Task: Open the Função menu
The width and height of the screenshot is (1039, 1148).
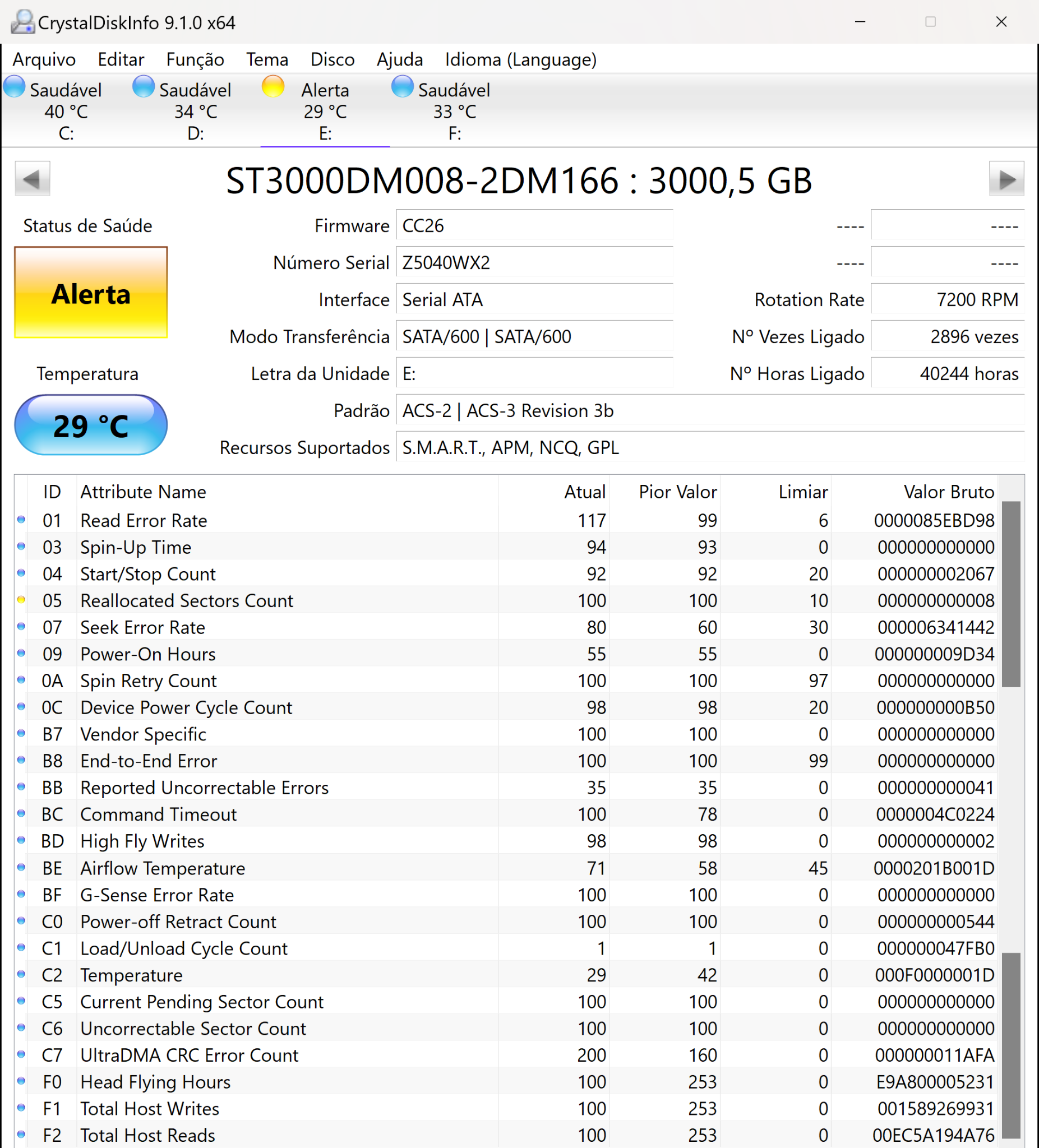Action: (195, 59)
